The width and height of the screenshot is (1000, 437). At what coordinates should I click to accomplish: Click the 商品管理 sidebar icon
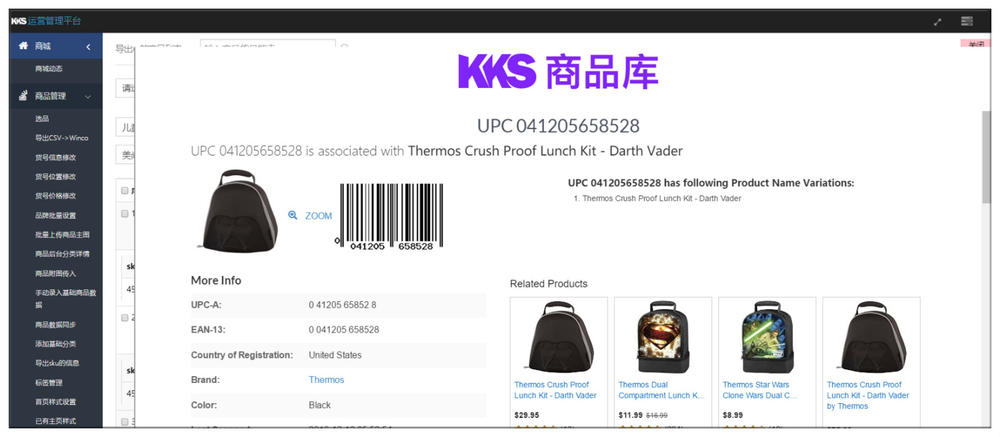(24, 96)
